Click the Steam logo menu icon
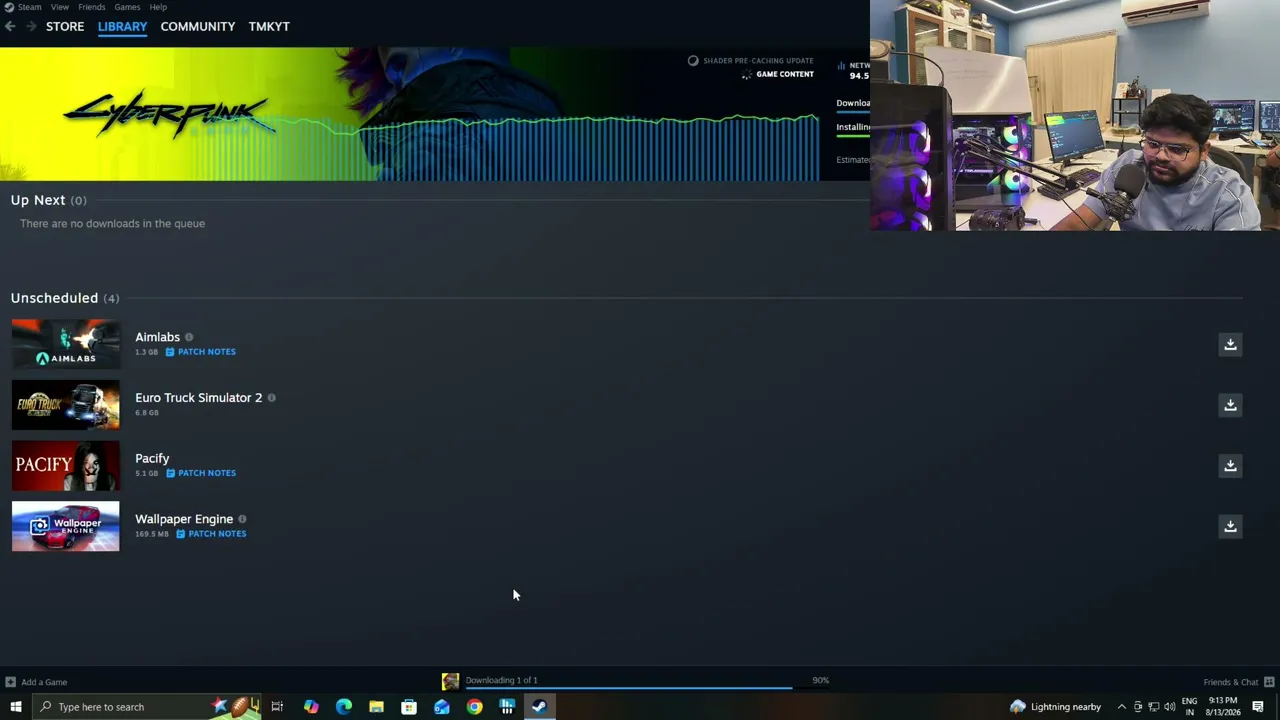 (9, 7)
